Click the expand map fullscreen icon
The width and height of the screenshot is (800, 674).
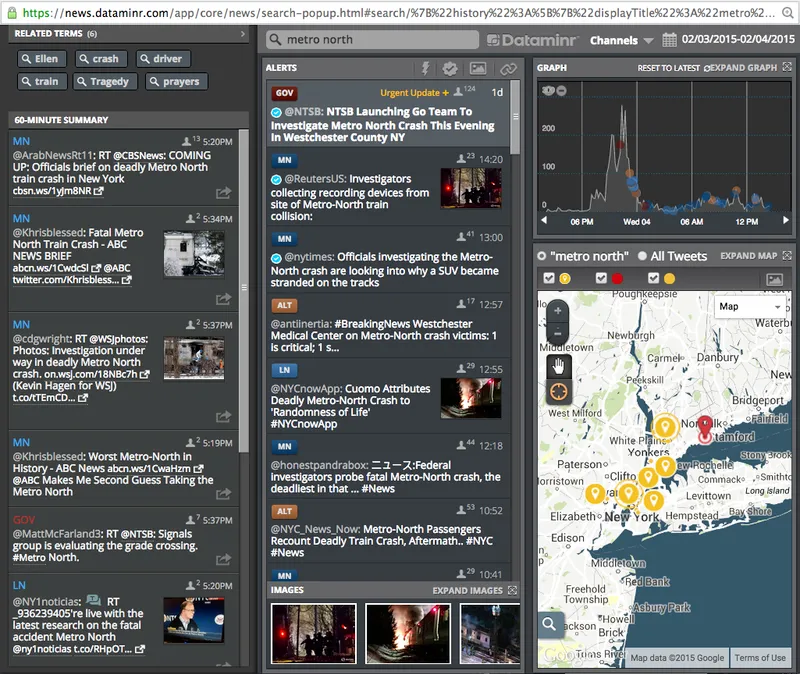[x=787, y=255]
